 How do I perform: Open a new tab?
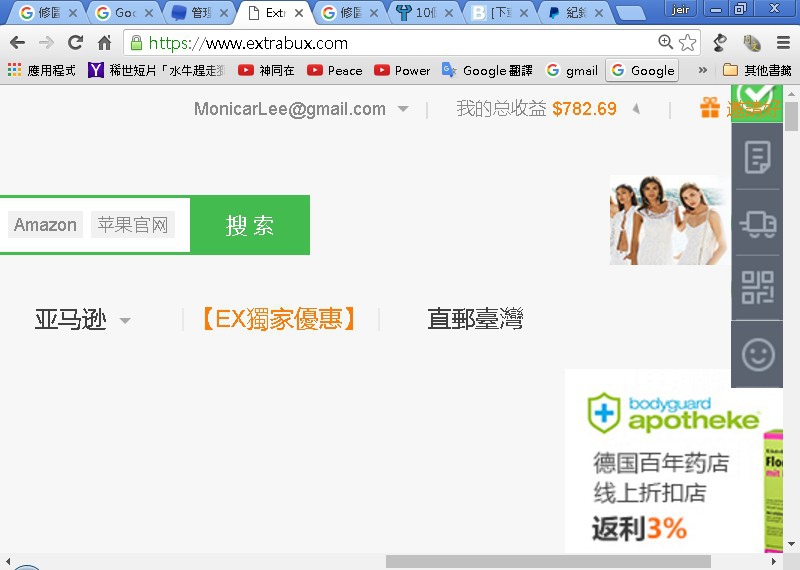pyautogui.click(x=631, y=14)
